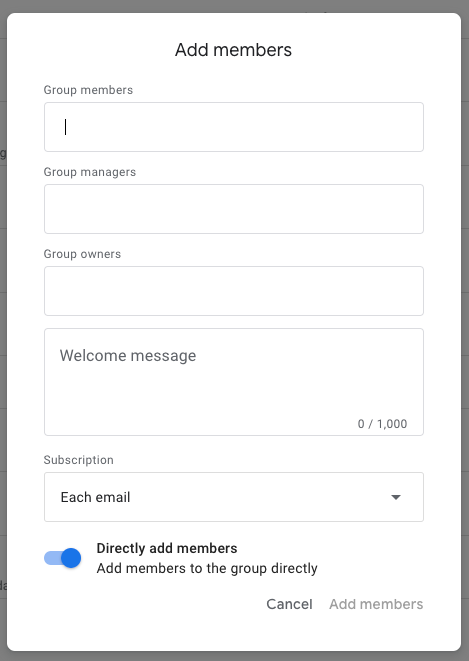Click the Add members button at bottom
Viewport: 469px width, 661px height.
tap(376, 604)
